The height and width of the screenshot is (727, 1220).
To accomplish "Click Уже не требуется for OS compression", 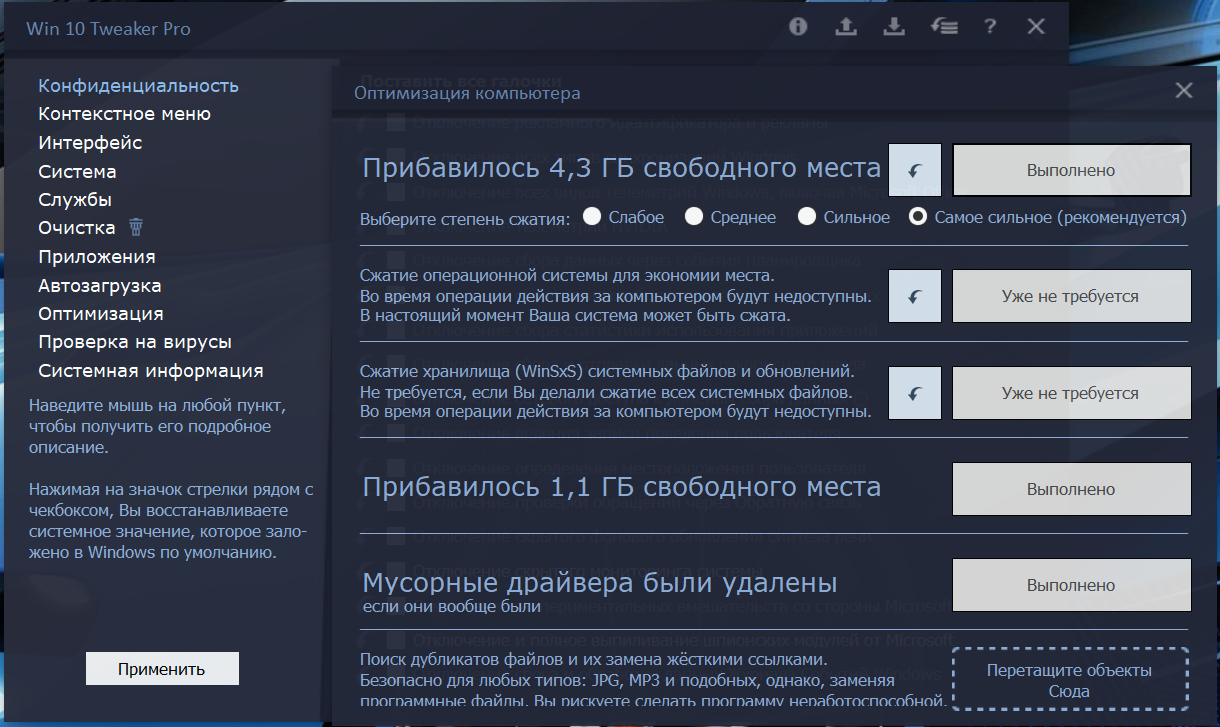I will [x=1071, y=296].
